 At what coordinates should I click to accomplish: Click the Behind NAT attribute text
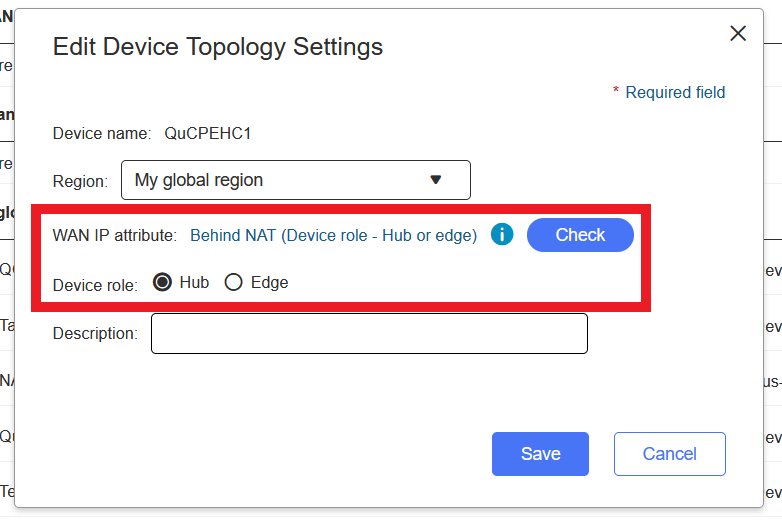(333, 235)
